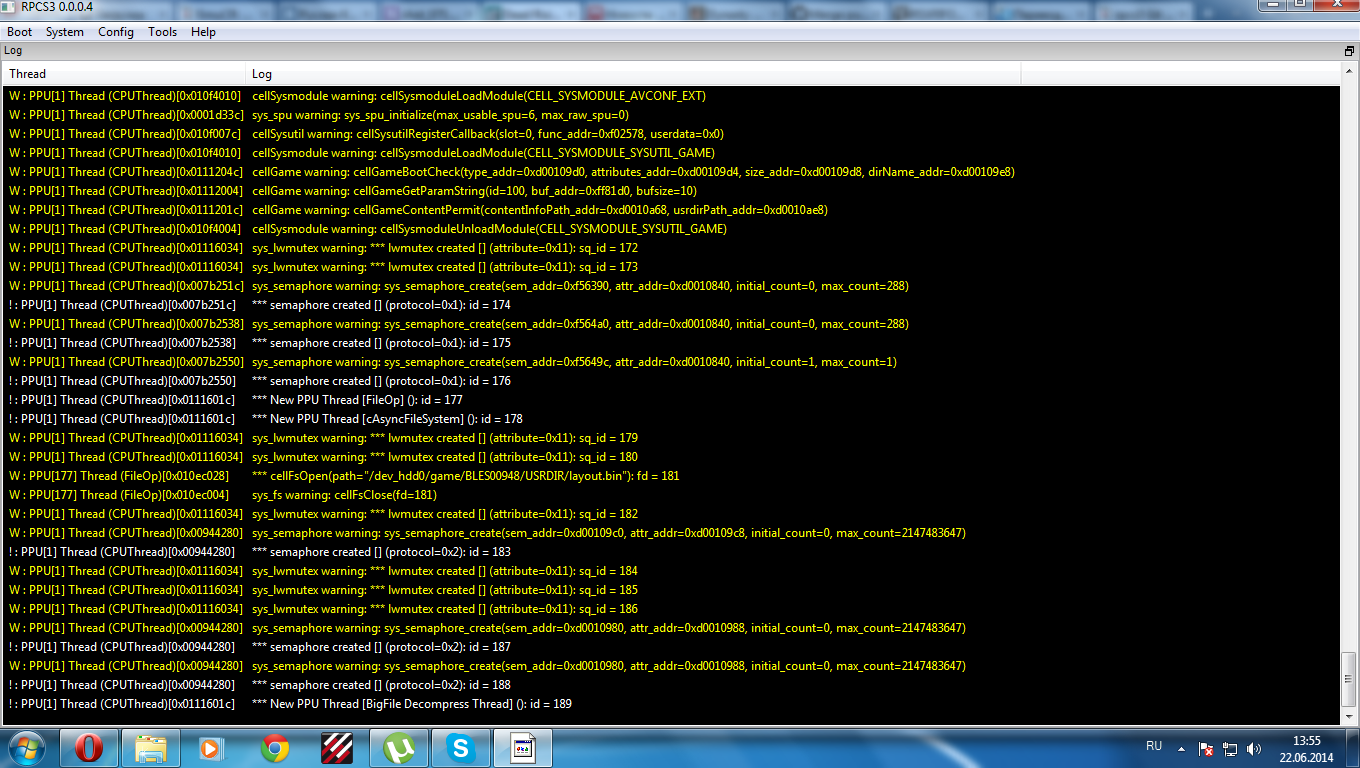Launch Windows Media Player from taskbar
The height and width of the screenshot is (768, 1360).
click(213, 747)
